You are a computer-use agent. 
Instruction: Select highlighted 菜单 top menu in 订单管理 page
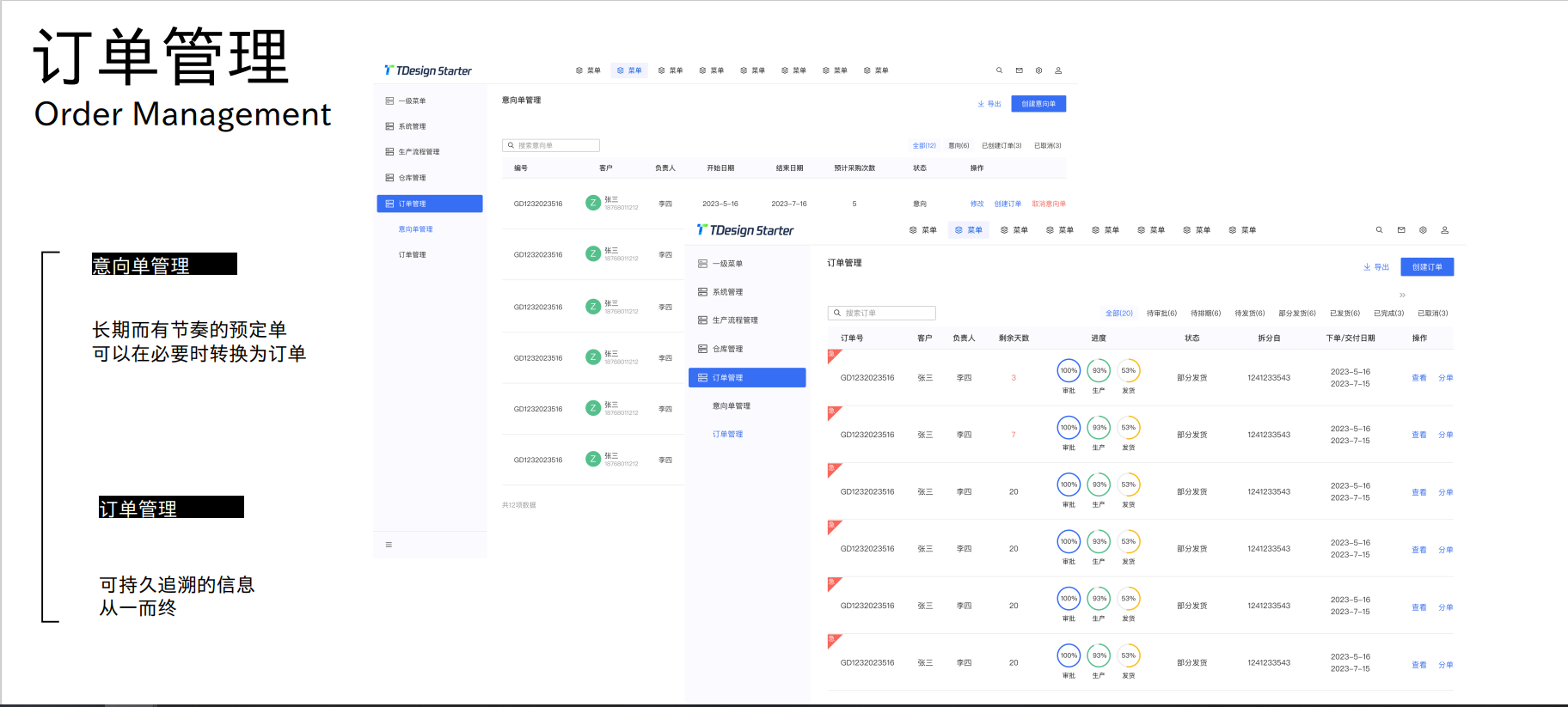[969, 230]
